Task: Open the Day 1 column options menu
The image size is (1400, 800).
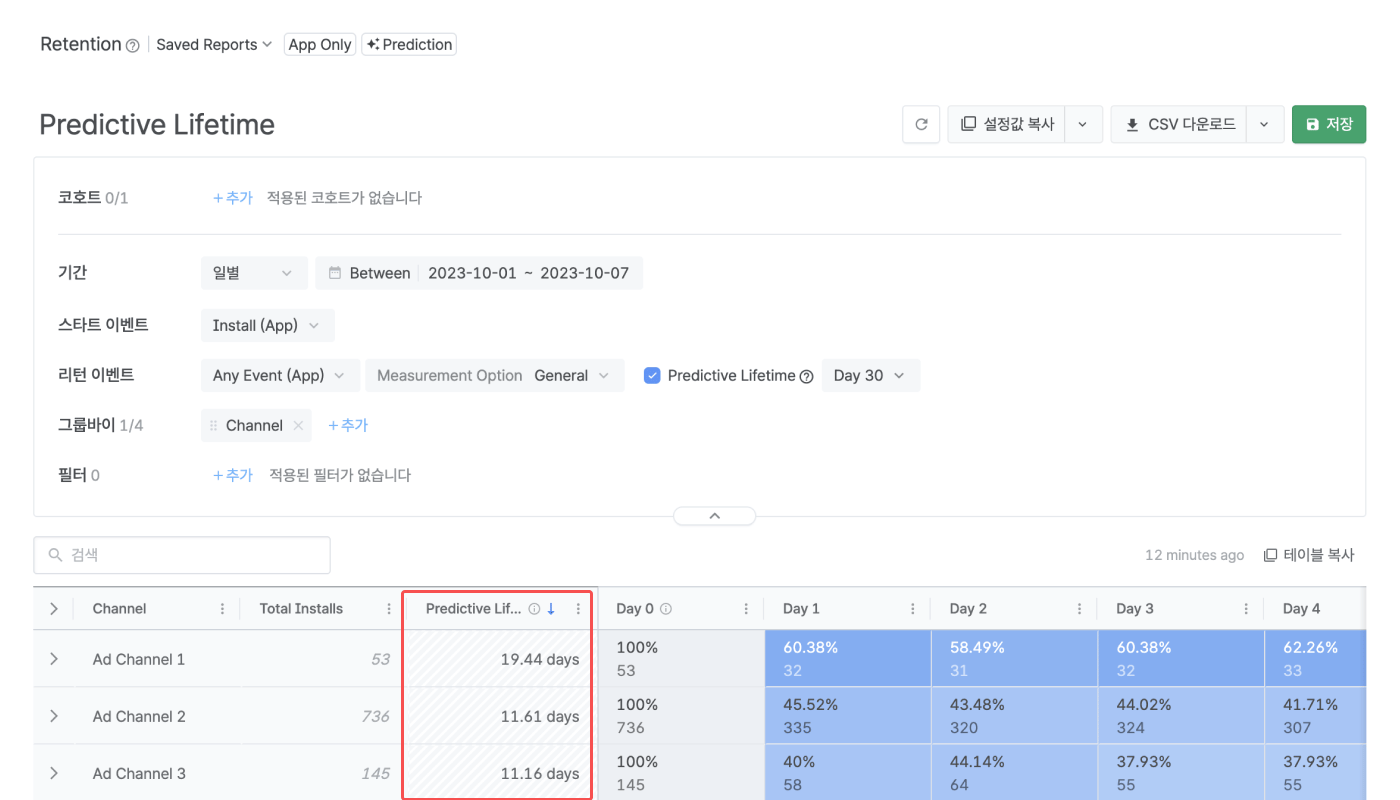Action: [x=913, y=609]
